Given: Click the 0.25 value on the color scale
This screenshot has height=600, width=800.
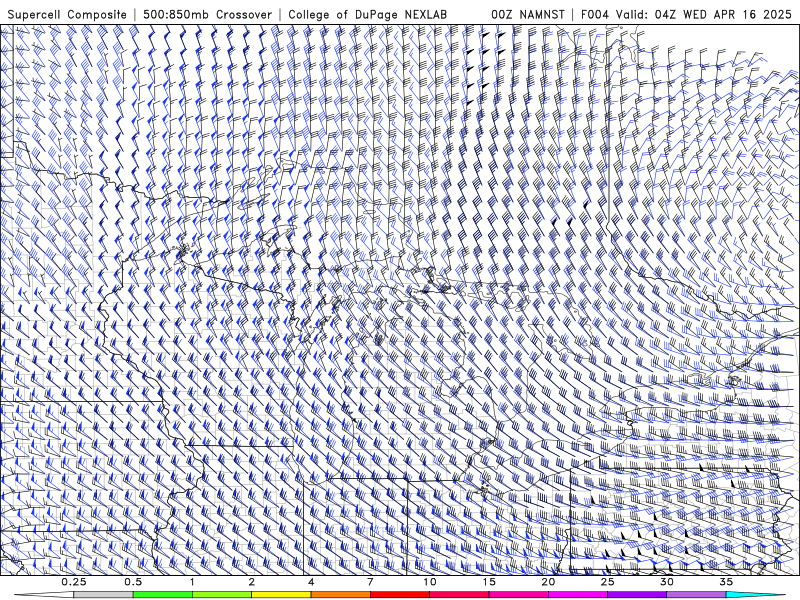Looking at the screenshot, I should 74,582.
